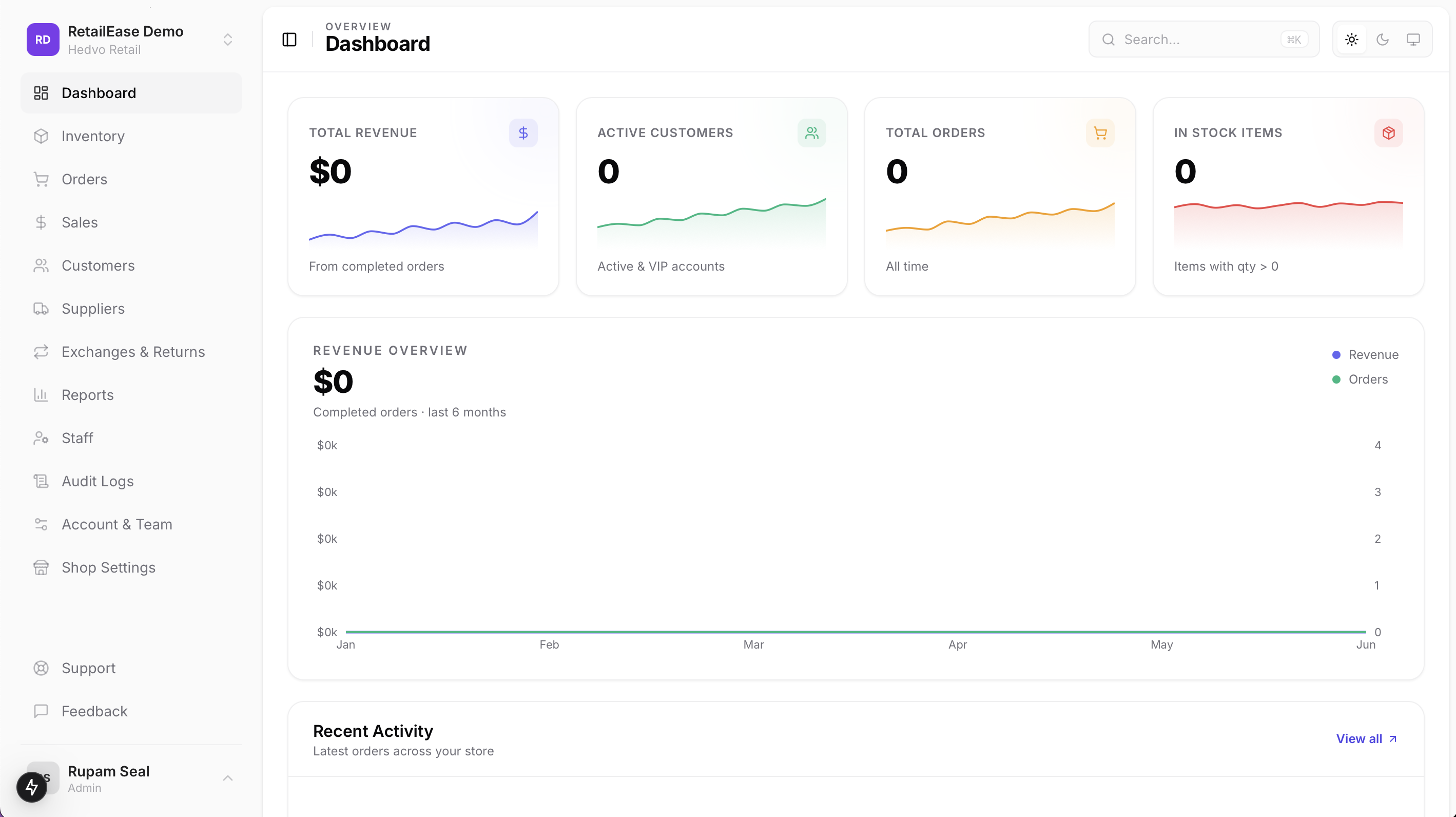1456x817 pixels.
Task: Click 'Completed orders · last 6 months' text
Action: [409, 412]
